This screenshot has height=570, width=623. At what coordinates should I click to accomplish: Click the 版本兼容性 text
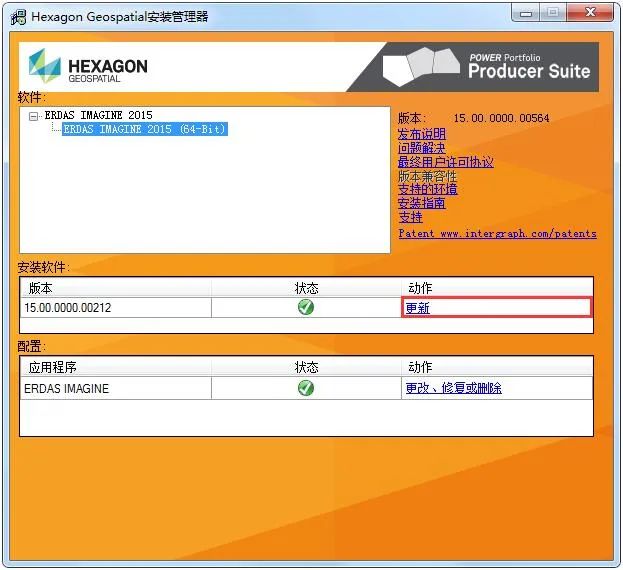[428, 176]
